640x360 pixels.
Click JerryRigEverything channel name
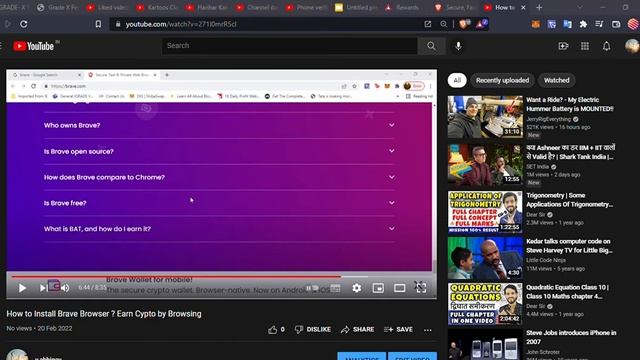click(549, 119)
